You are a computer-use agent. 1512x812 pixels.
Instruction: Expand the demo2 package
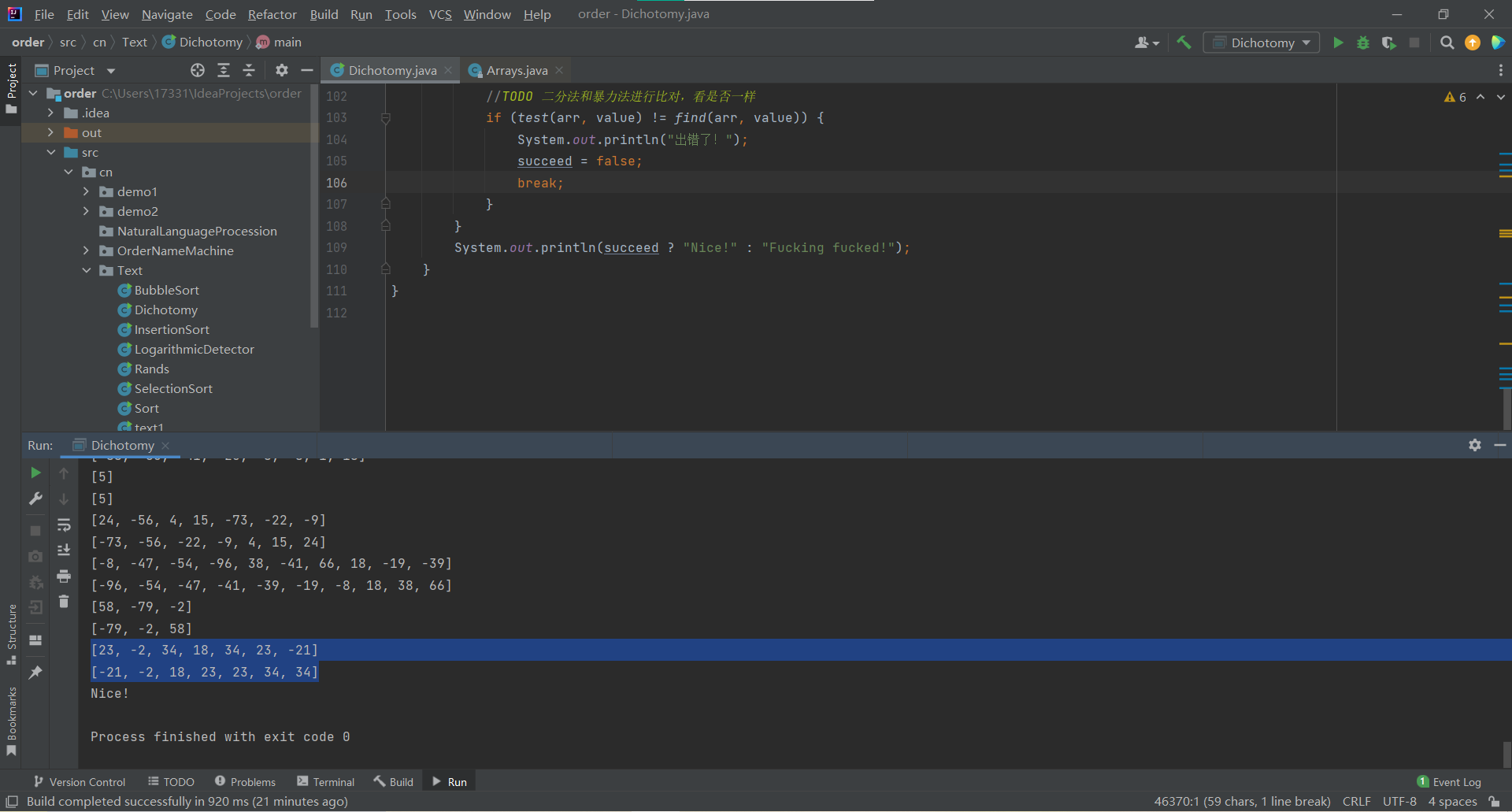pyautogui.click(x=86, y=211)
